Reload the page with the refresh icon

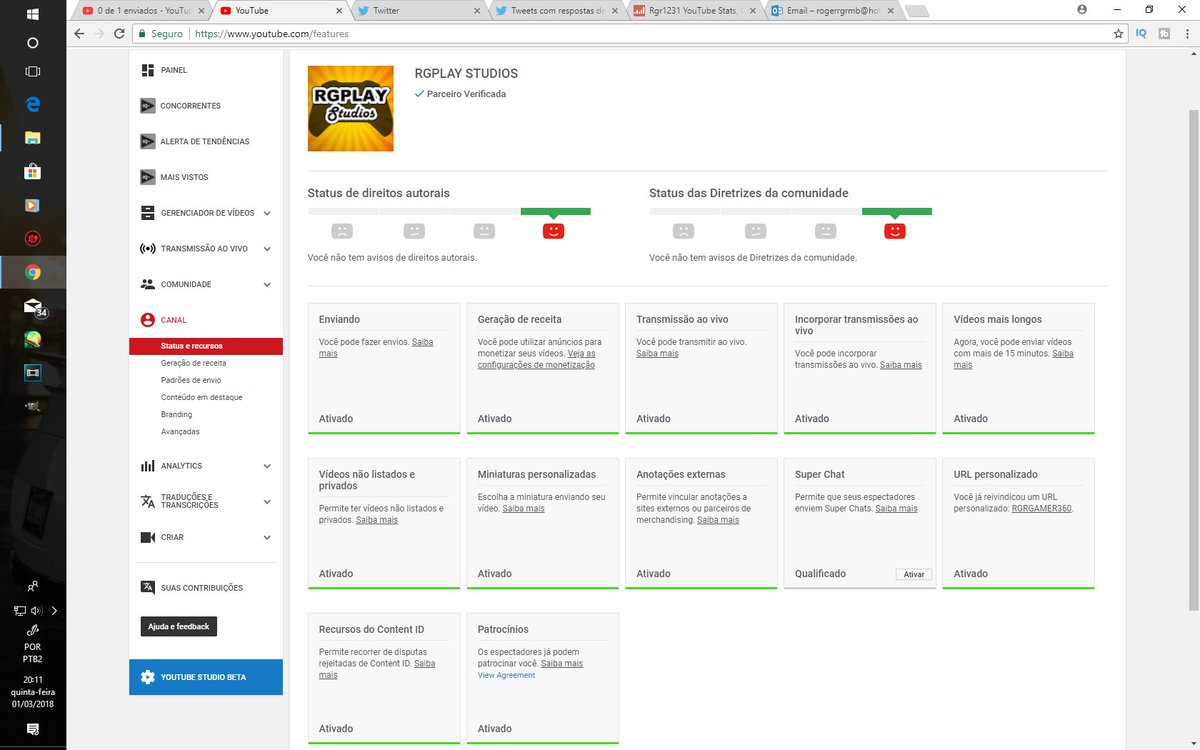pos(118,33)
